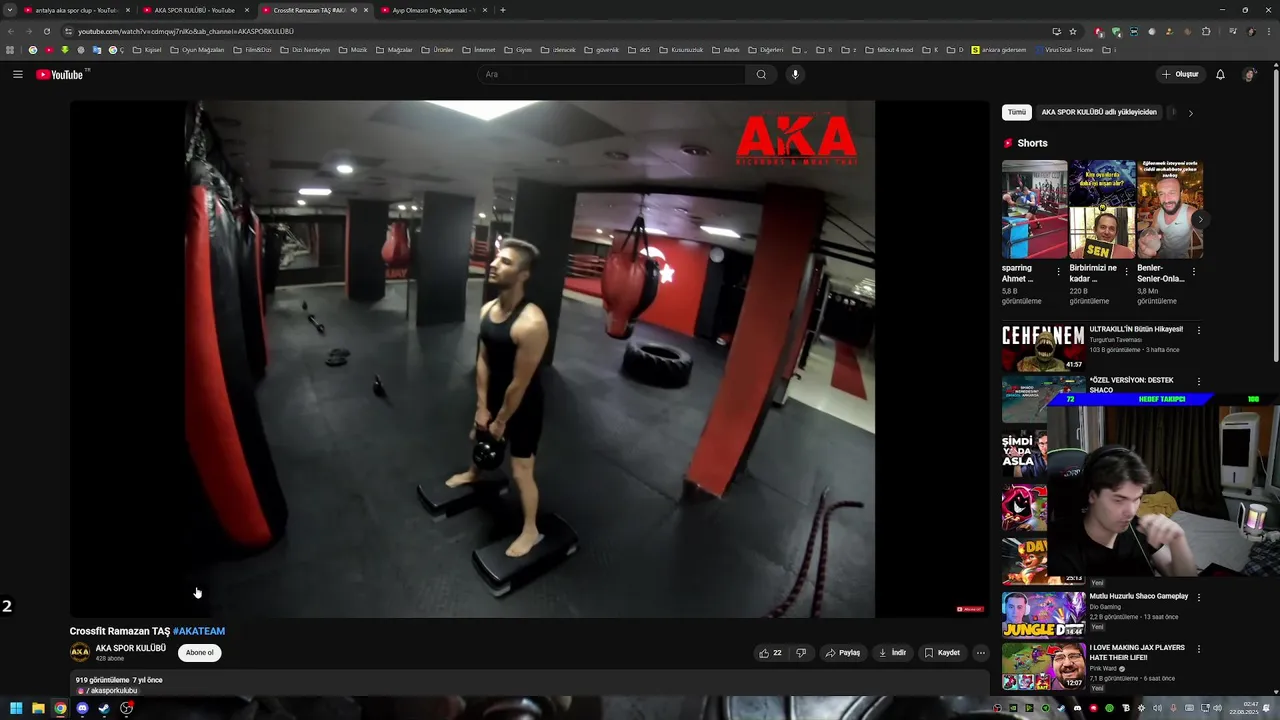Open the sparring Ahmet short thumbnail
Screen dimensions: 1280x720
click(1035, 209)
